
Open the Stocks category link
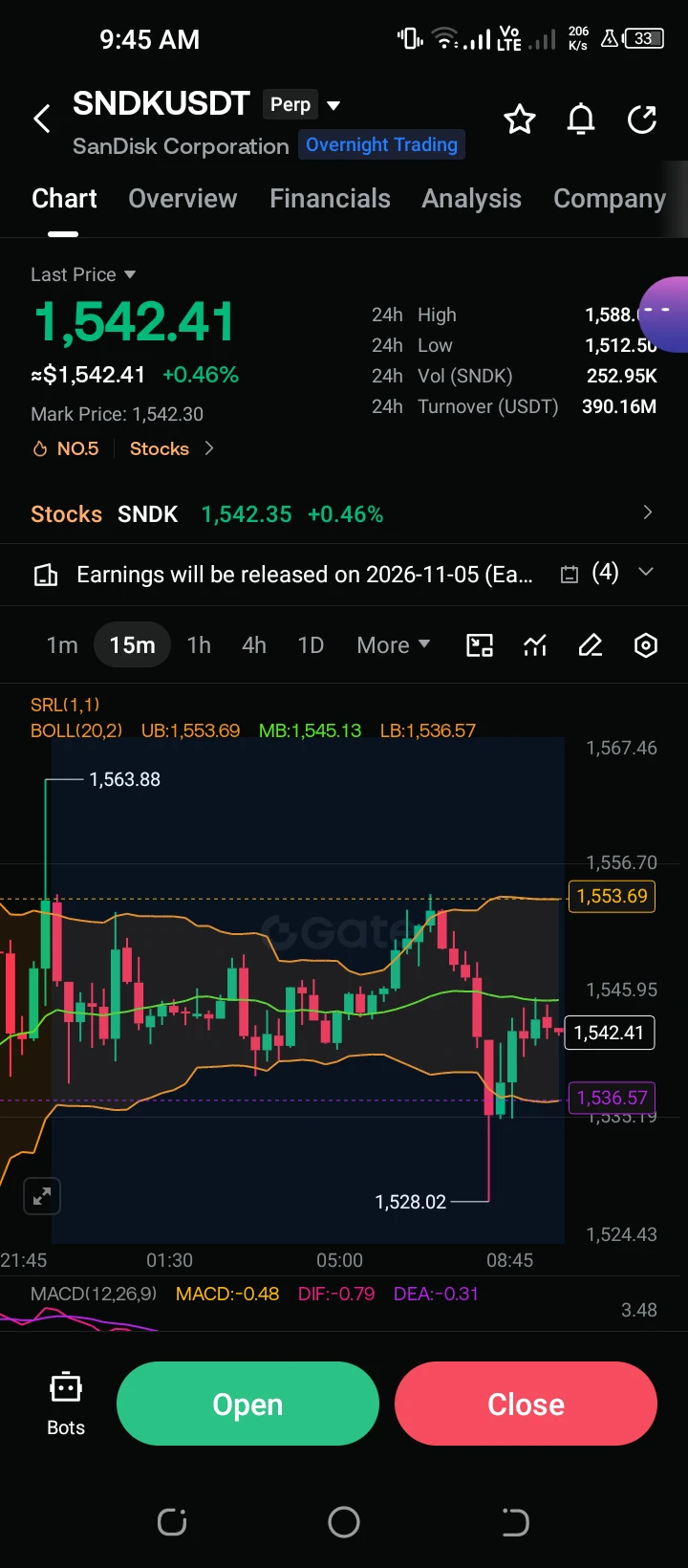click(172, 448)
